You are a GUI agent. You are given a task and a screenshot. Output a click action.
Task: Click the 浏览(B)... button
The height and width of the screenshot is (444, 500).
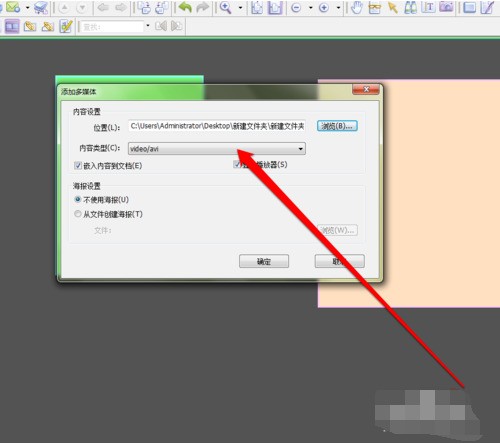pos(337,126)
